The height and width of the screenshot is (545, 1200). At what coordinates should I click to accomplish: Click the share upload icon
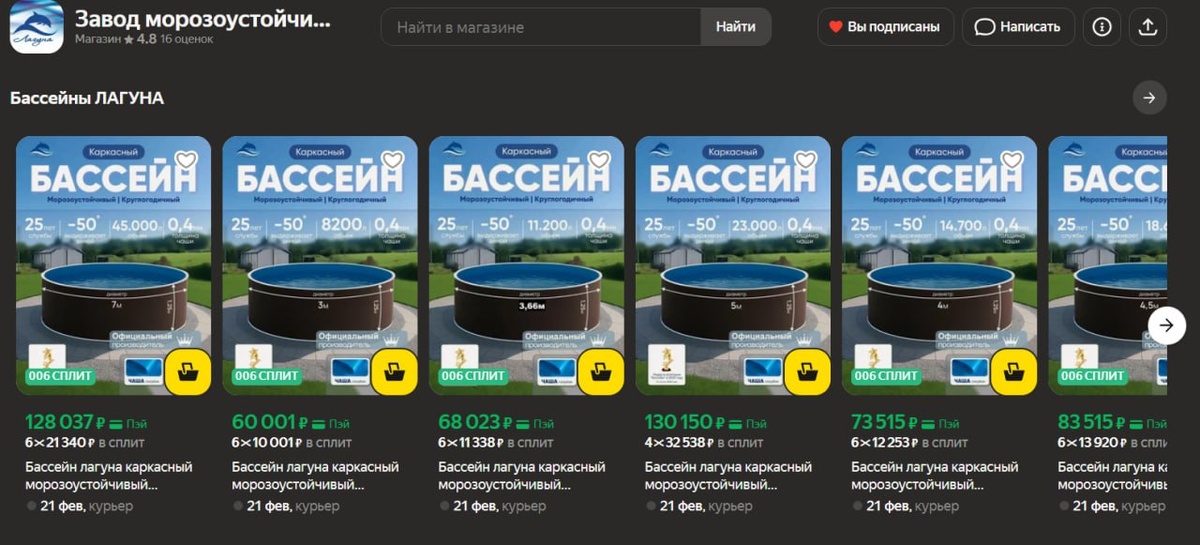pos(1148,27)
